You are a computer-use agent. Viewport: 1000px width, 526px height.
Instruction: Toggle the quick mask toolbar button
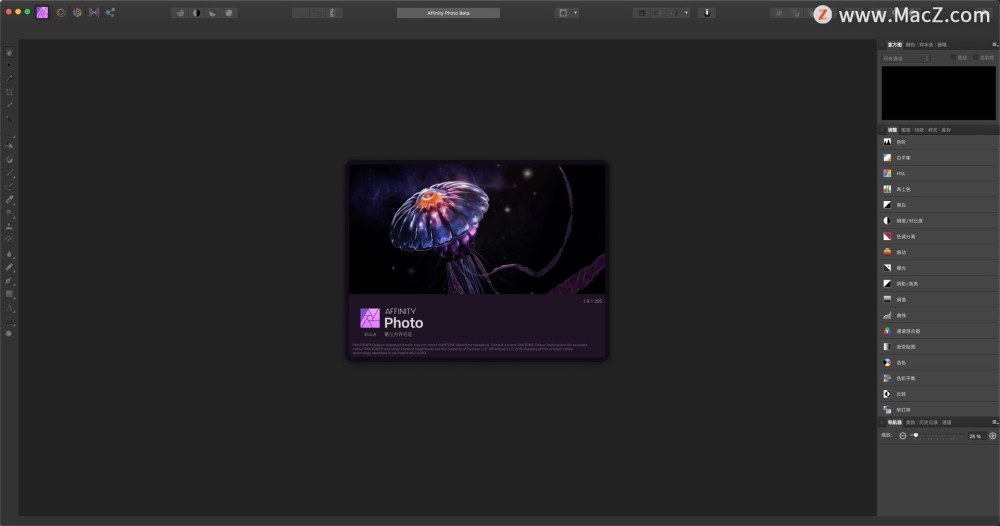click(x=563, y=13)
